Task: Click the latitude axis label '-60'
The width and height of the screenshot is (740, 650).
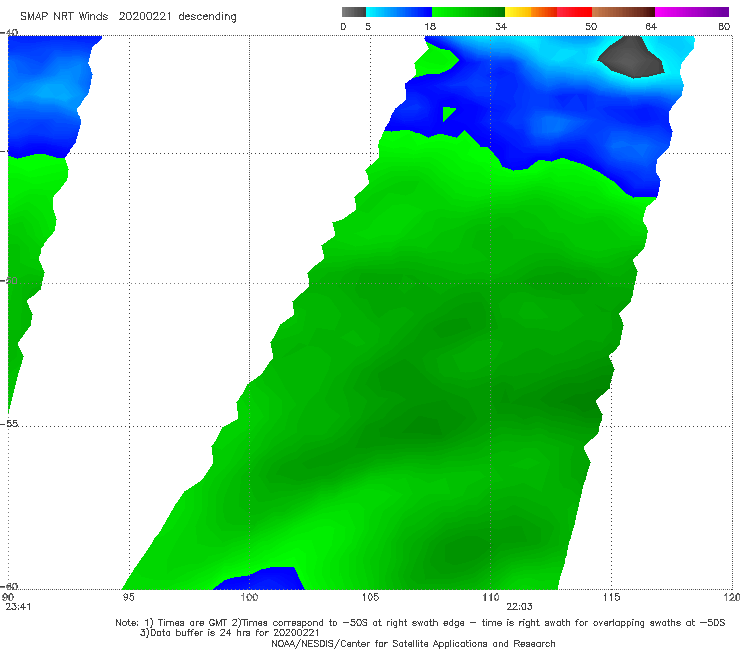Action: (10, 586)
